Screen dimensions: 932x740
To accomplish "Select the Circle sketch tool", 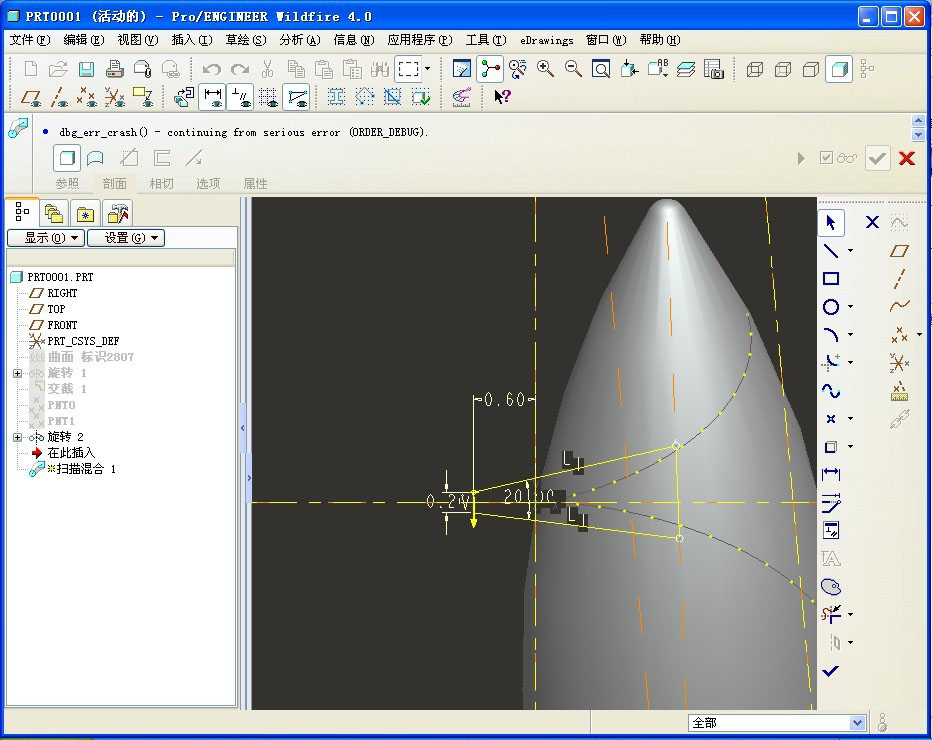I will [830, 307].
